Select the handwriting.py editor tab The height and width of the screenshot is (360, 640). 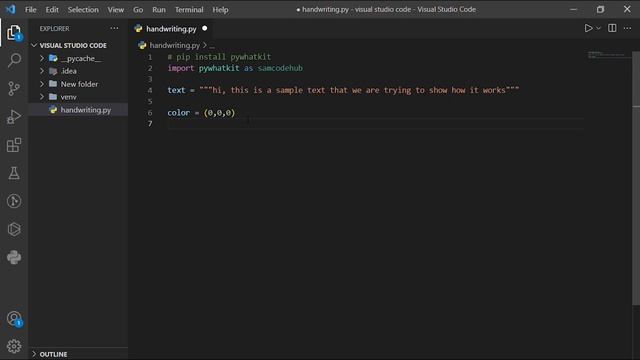point(171,29)
